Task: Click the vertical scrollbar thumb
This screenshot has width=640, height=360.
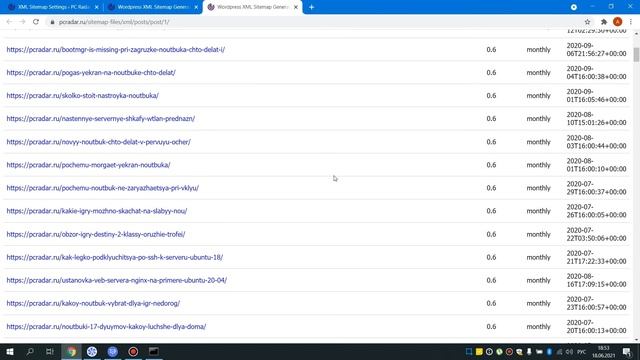Action: [x=636, y=54]
